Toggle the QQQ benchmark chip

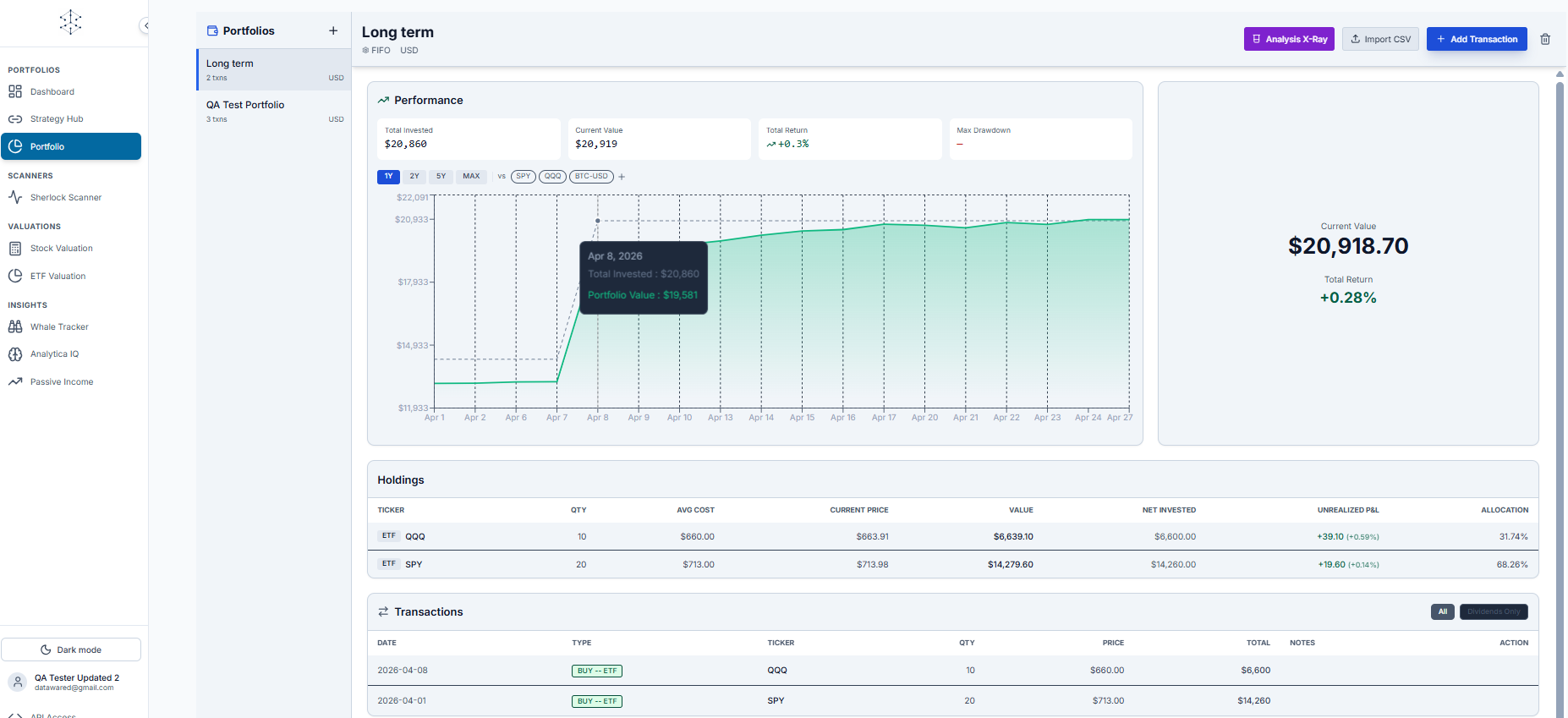[x=553, y=177]
